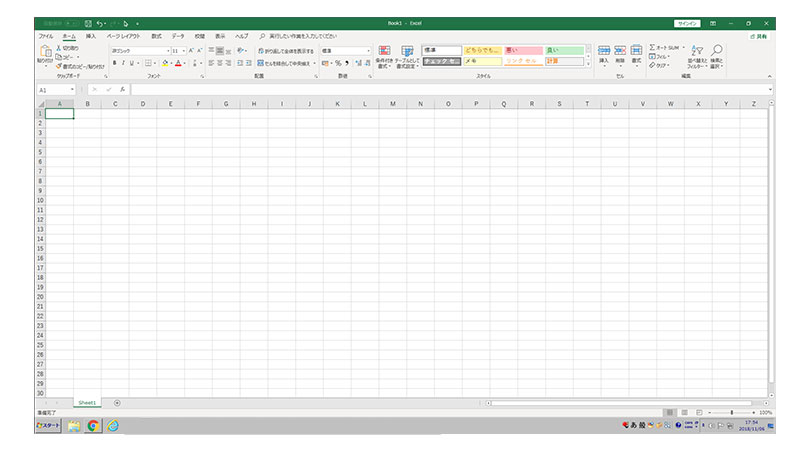The image size is (810, 450).
Task: Apply the green Good cell style
Action: pos(565,51)
